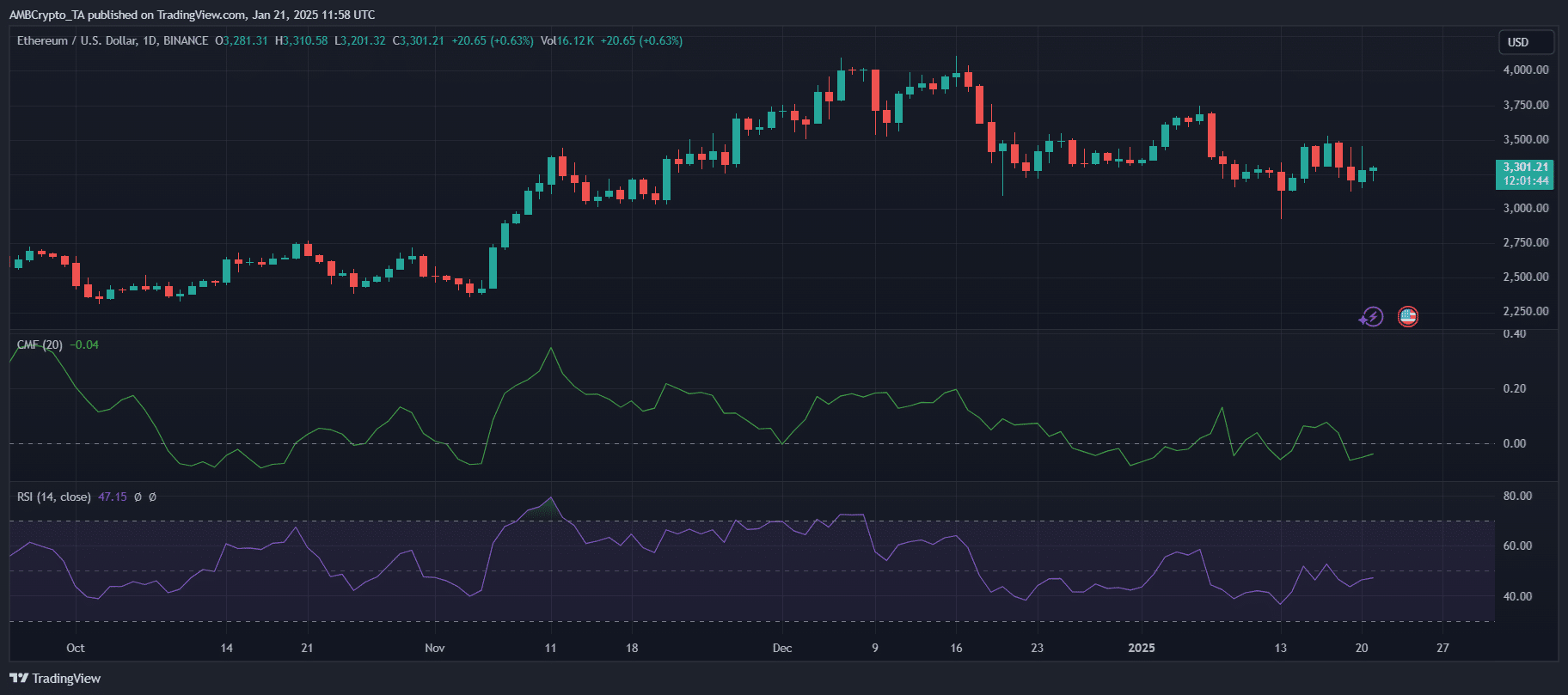Click the Nov date label on time axis

[x=435, y=648]
